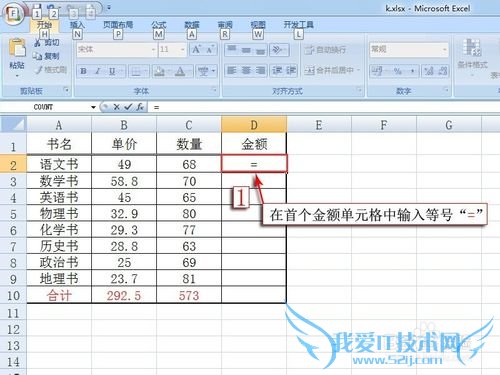Switch to the 插入 (Insert) tab

coord(77,25)
